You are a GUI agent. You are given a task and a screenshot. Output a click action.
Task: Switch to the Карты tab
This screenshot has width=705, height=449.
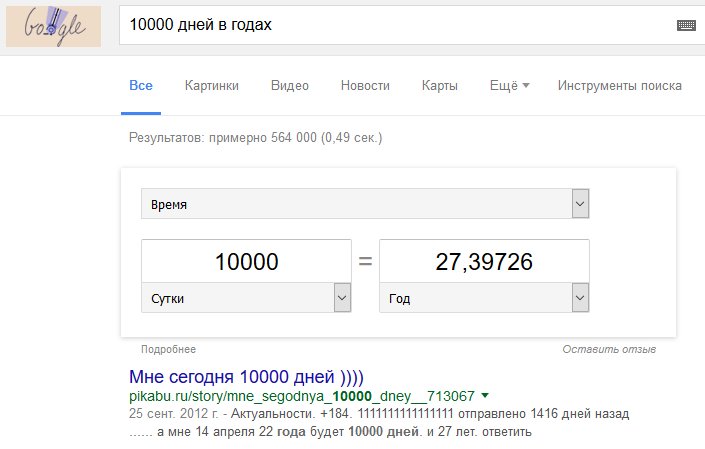(x=440, y=85)
